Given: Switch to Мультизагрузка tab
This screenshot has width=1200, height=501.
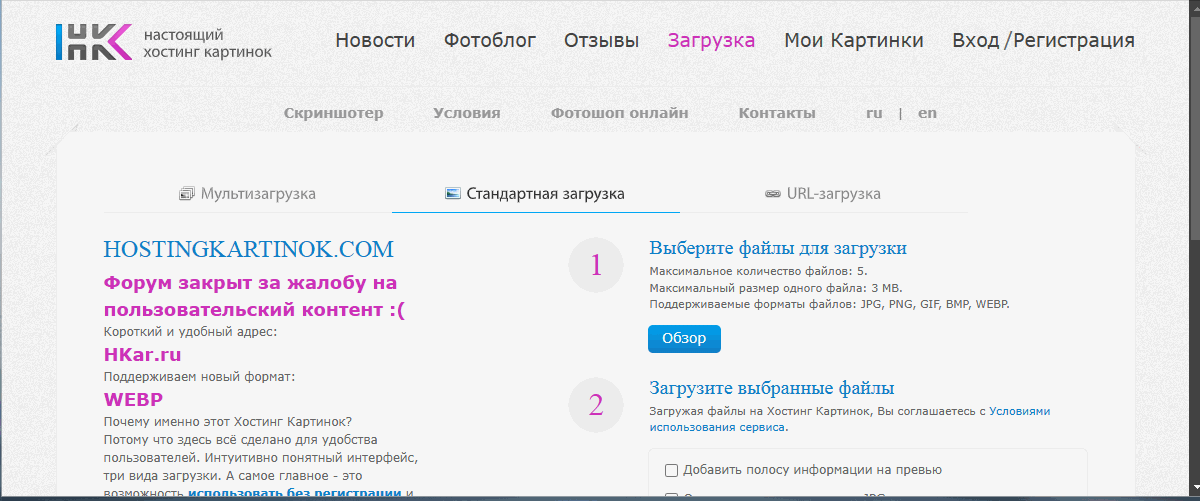Looking at the screenshot, I should 248,194.
